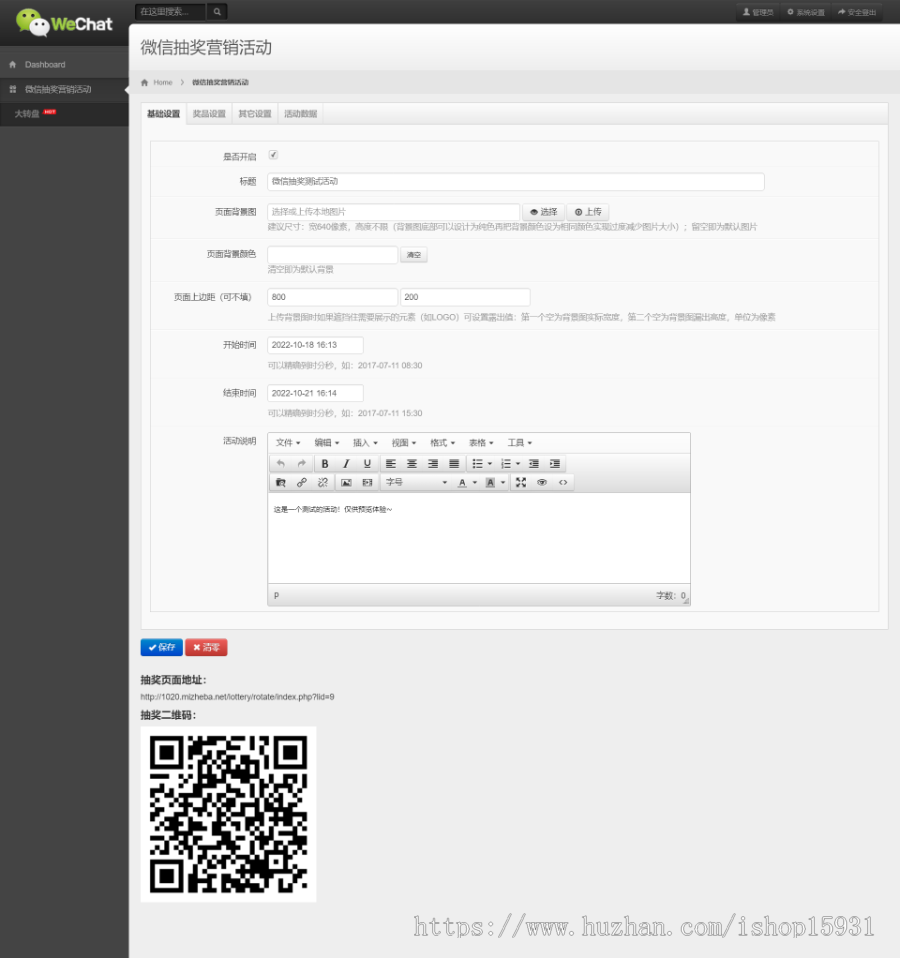Click the 保存 save button
This screenshot has height=958, width=900.
161,647
